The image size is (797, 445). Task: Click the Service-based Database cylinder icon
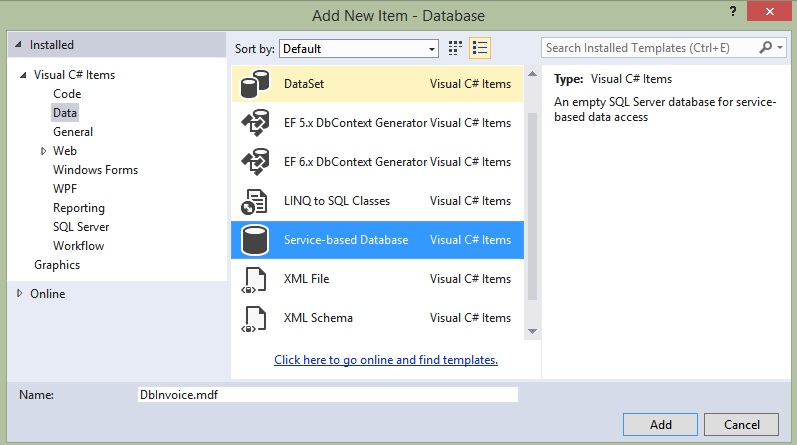tap(253, 240)
